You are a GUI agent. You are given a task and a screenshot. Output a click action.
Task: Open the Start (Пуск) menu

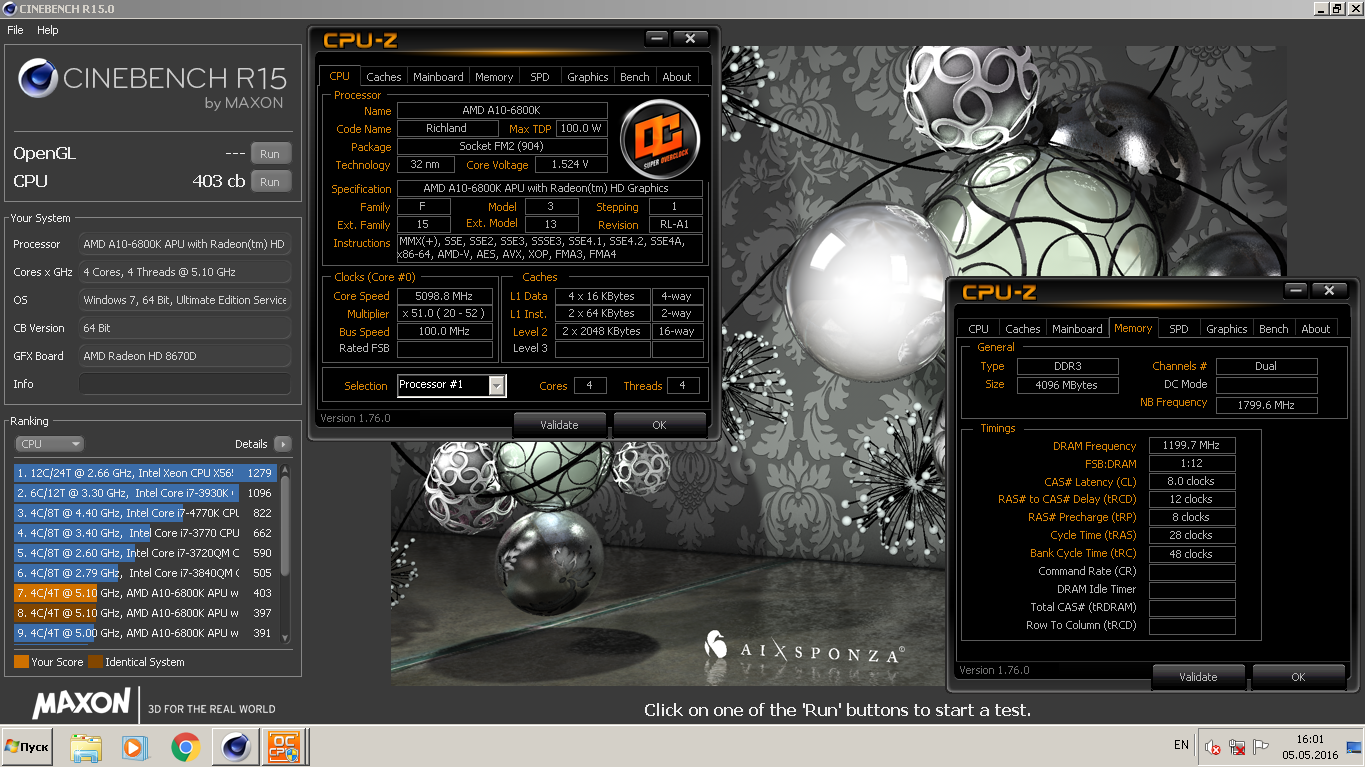point(28,746)
